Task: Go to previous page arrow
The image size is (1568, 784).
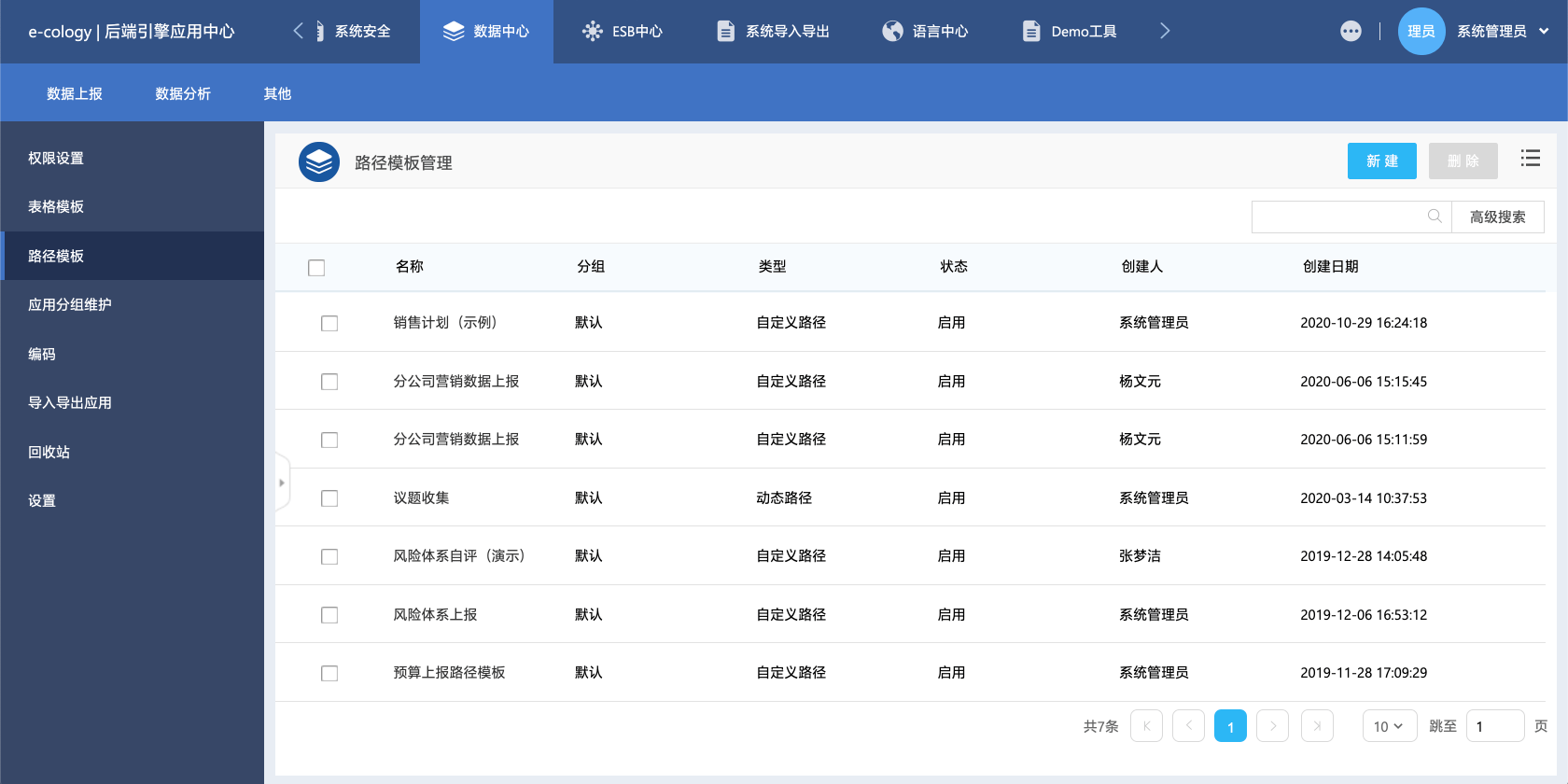Action: coord(1188,726)
